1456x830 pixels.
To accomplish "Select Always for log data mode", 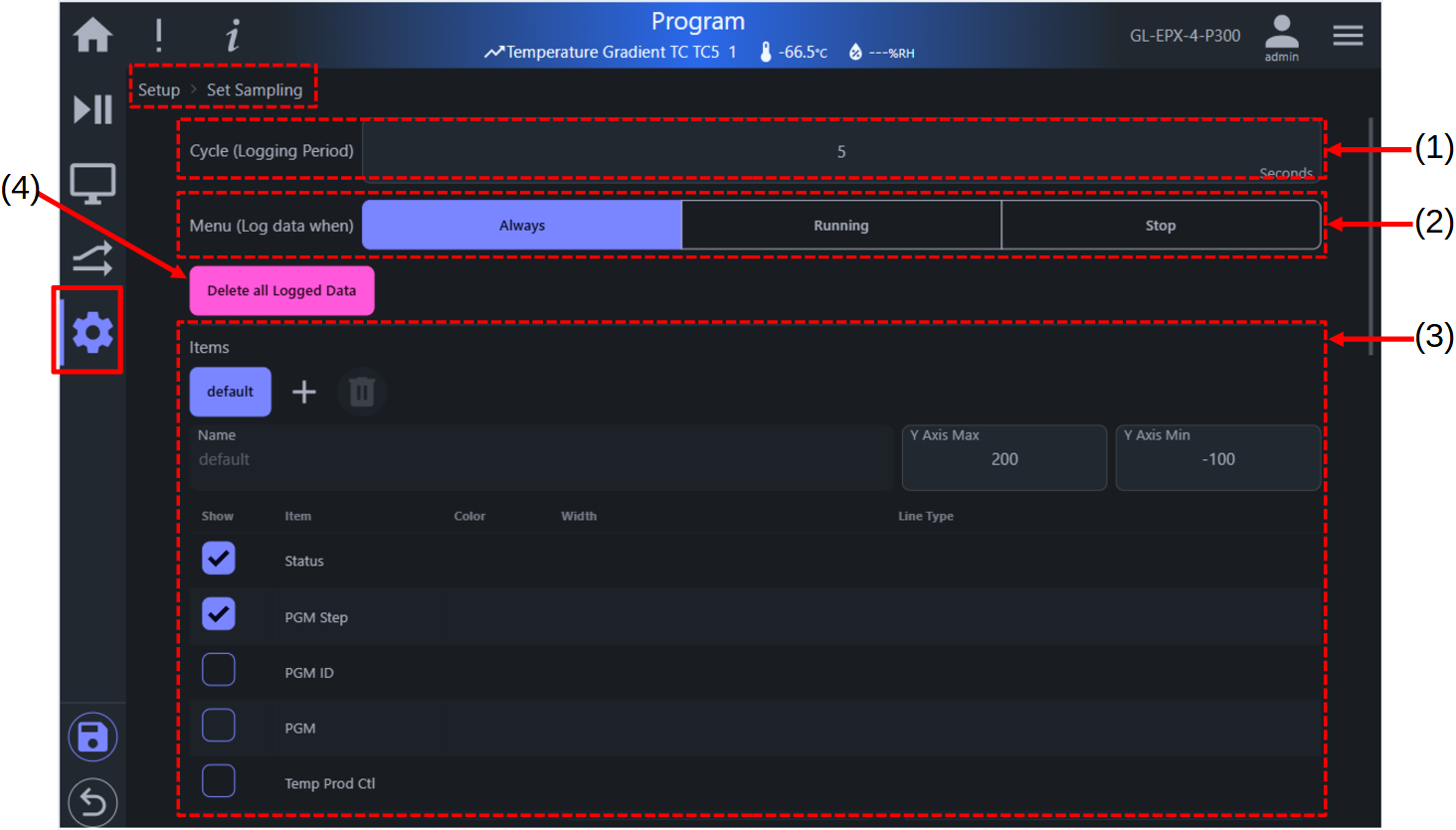I will point(522,226).
